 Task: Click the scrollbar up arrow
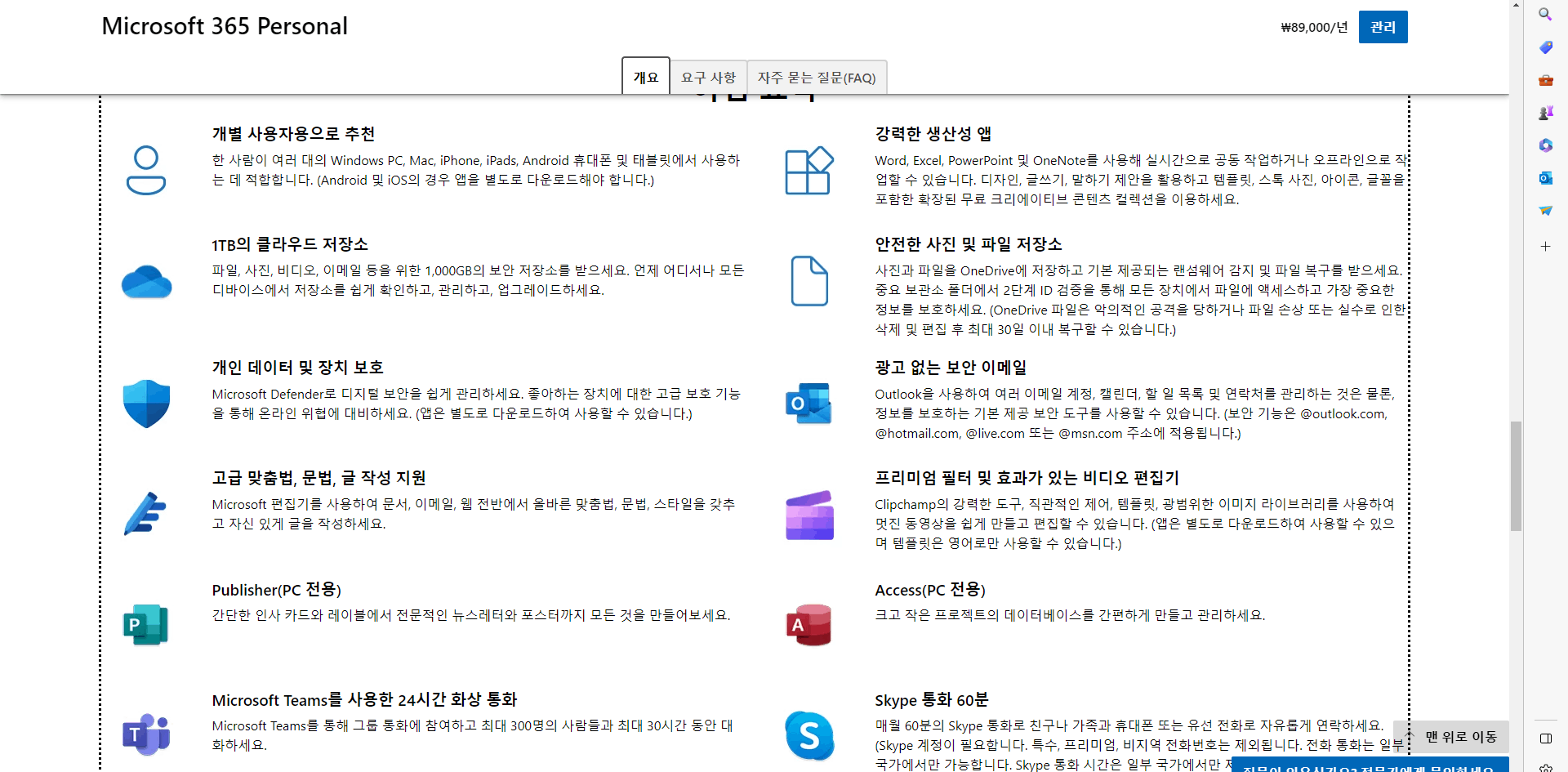tap(1516, 5)
